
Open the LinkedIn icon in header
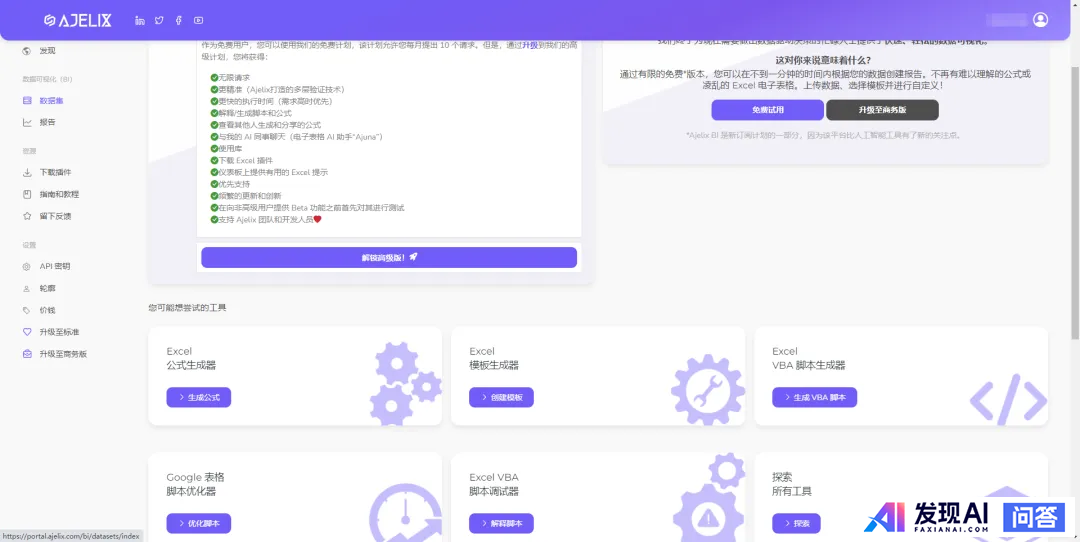click(x=140, y=20)
